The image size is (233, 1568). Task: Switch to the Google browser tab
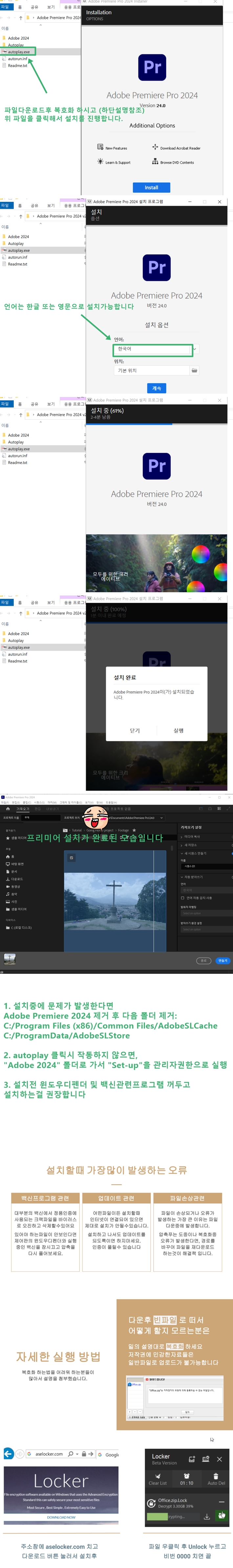pos(108,1454)
